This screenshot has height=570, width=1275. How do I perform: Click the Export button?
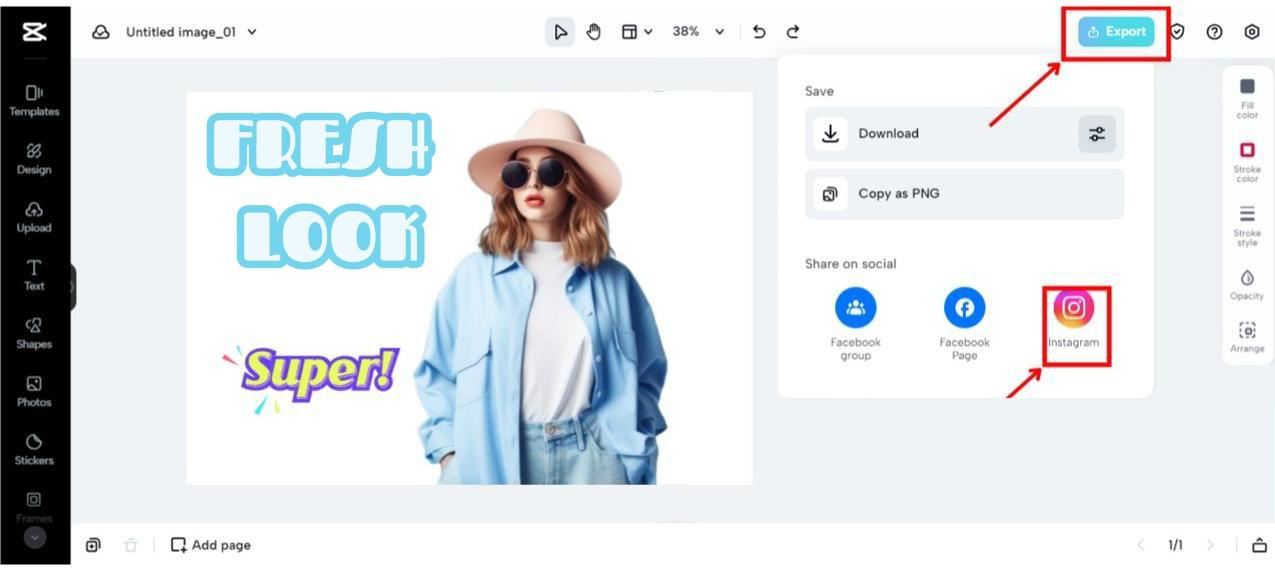(x=1116, y=32)
